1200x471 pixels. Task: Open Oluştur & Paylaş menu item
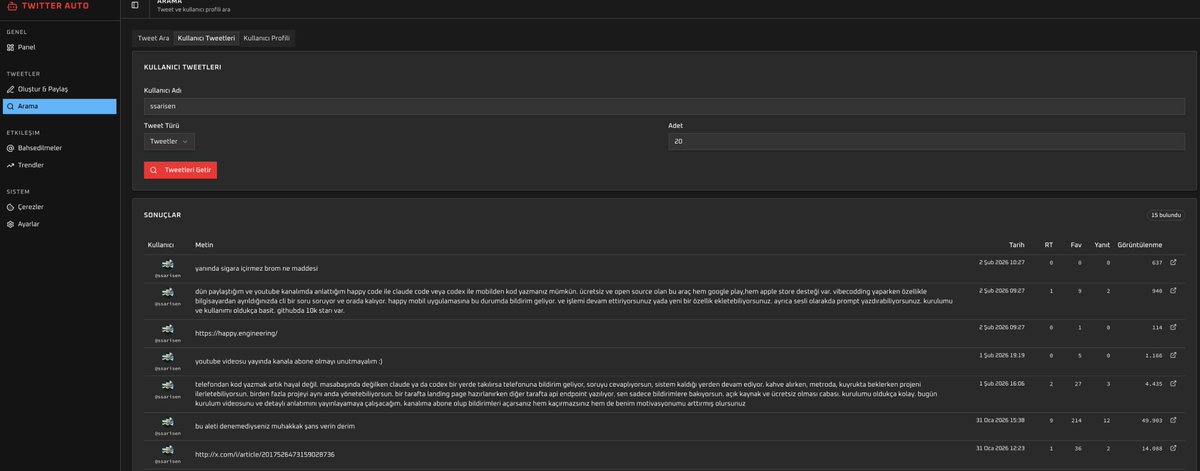(59, 89)
